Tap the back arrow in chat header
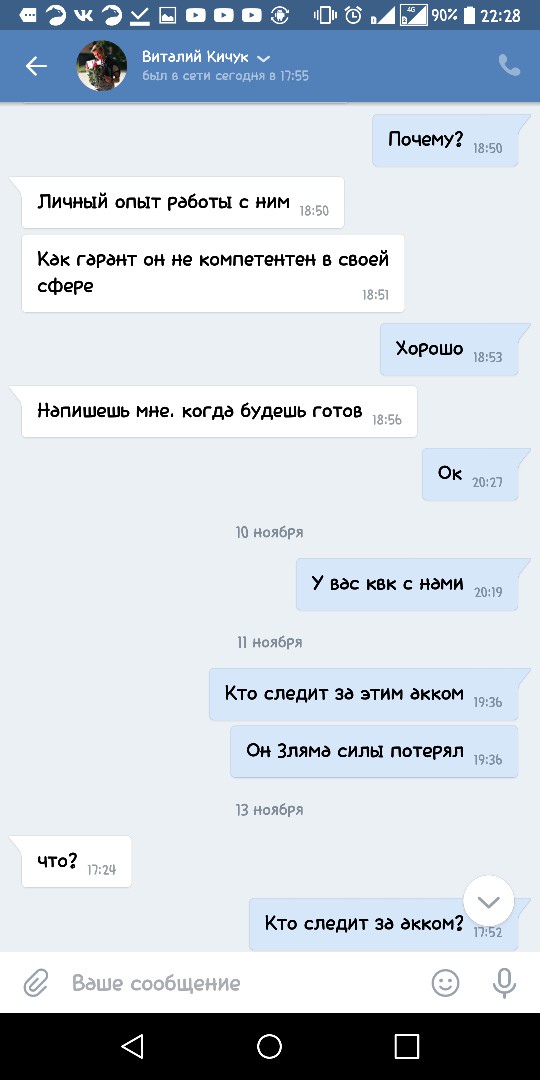This screenshot has width=540, height=1080. coord(36,65)
